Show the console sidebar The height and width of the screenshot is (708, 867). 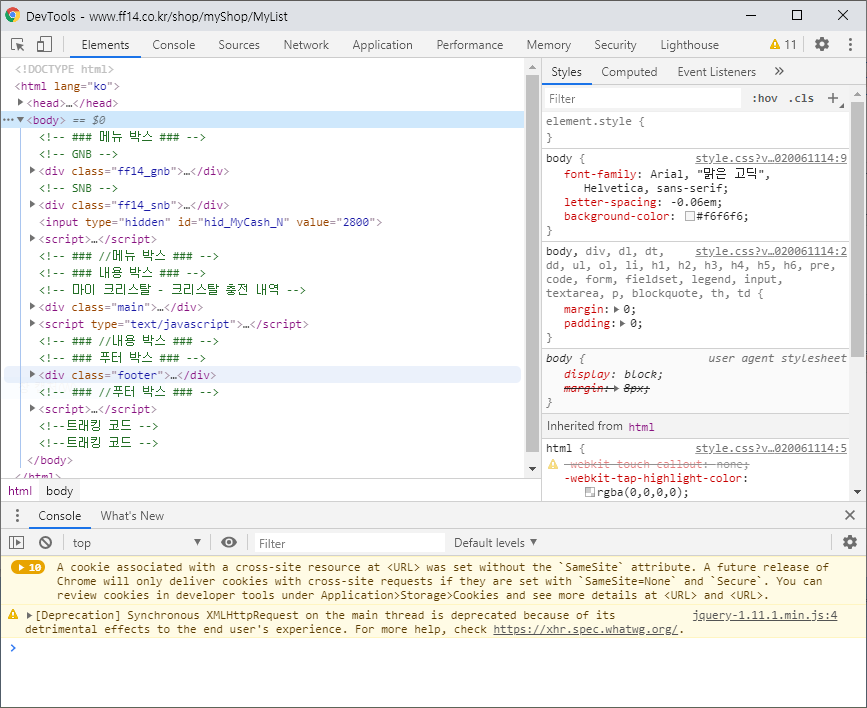[x=17, y=542]
